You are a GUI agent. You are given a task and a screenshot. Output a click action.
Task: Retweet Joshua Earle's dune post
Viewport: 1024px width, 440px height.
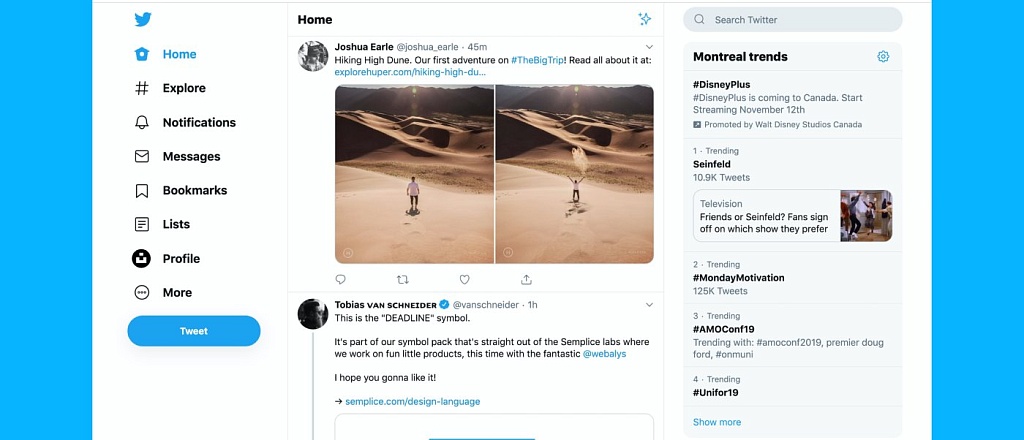[x=403, y=279]
